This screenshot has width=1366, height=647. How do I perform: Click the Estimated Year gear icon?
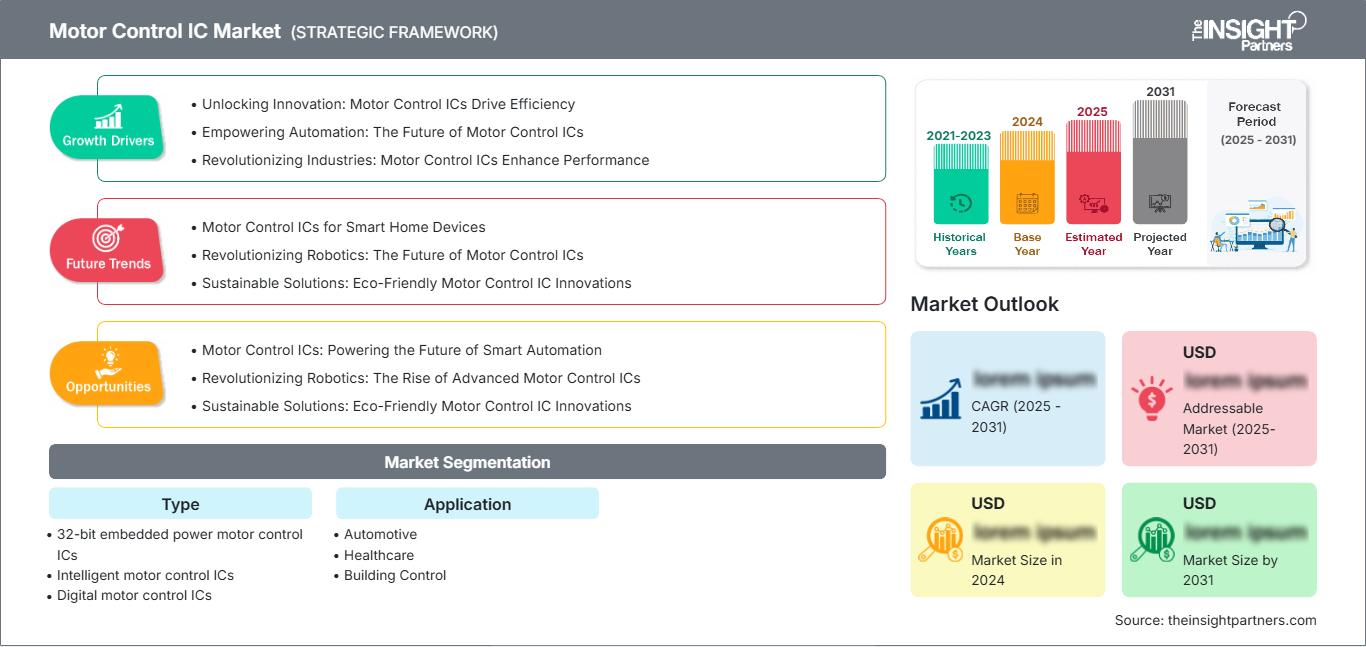click(1093, 203)
